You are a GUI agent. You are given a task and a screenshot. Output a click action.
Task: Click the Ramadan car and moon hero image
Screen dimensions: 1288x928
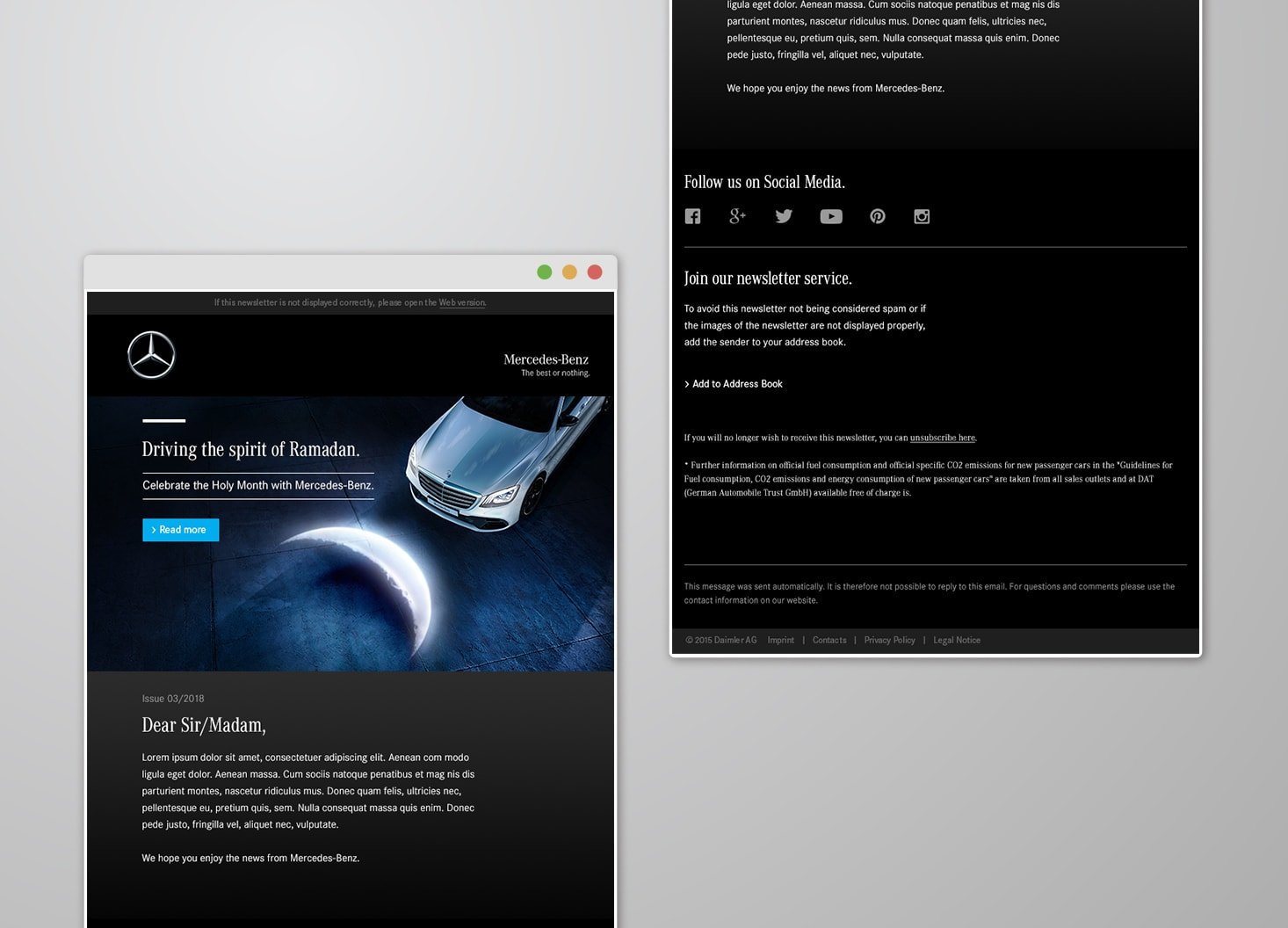351,533
